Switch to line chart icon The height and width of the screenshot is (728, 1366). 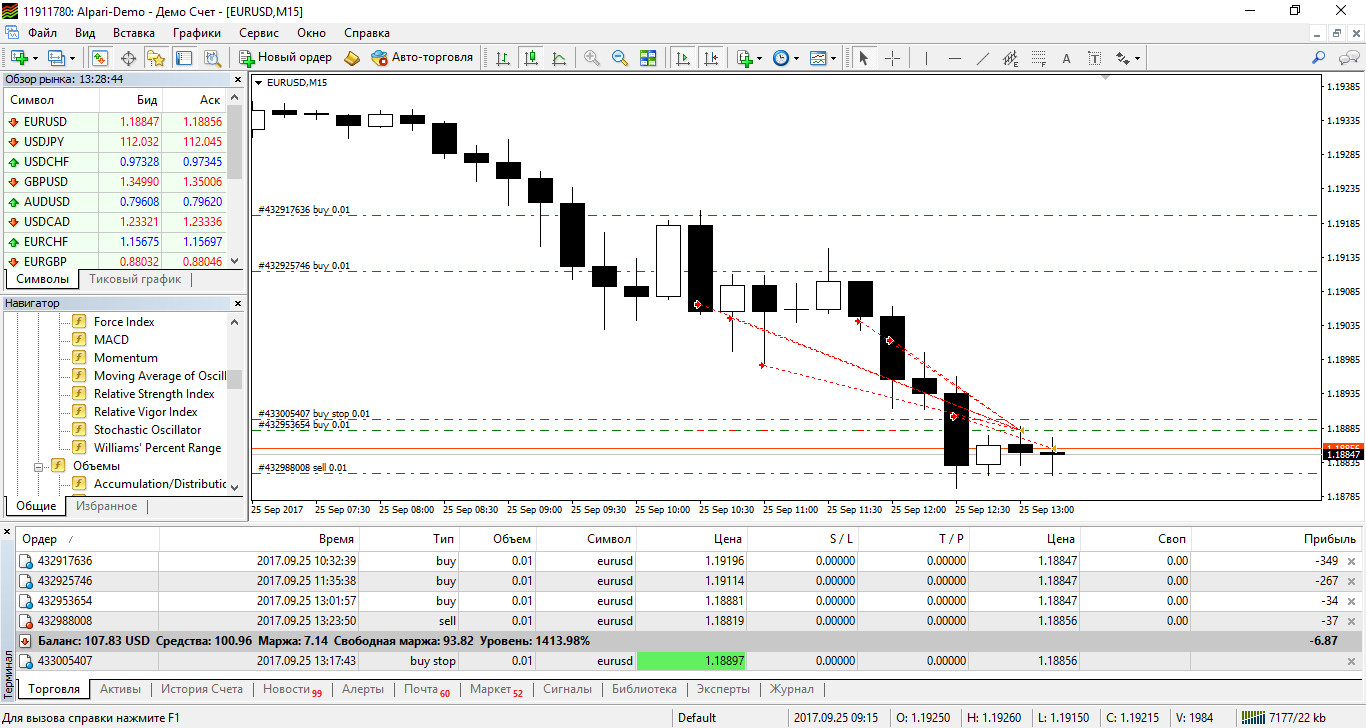[559, 58]
